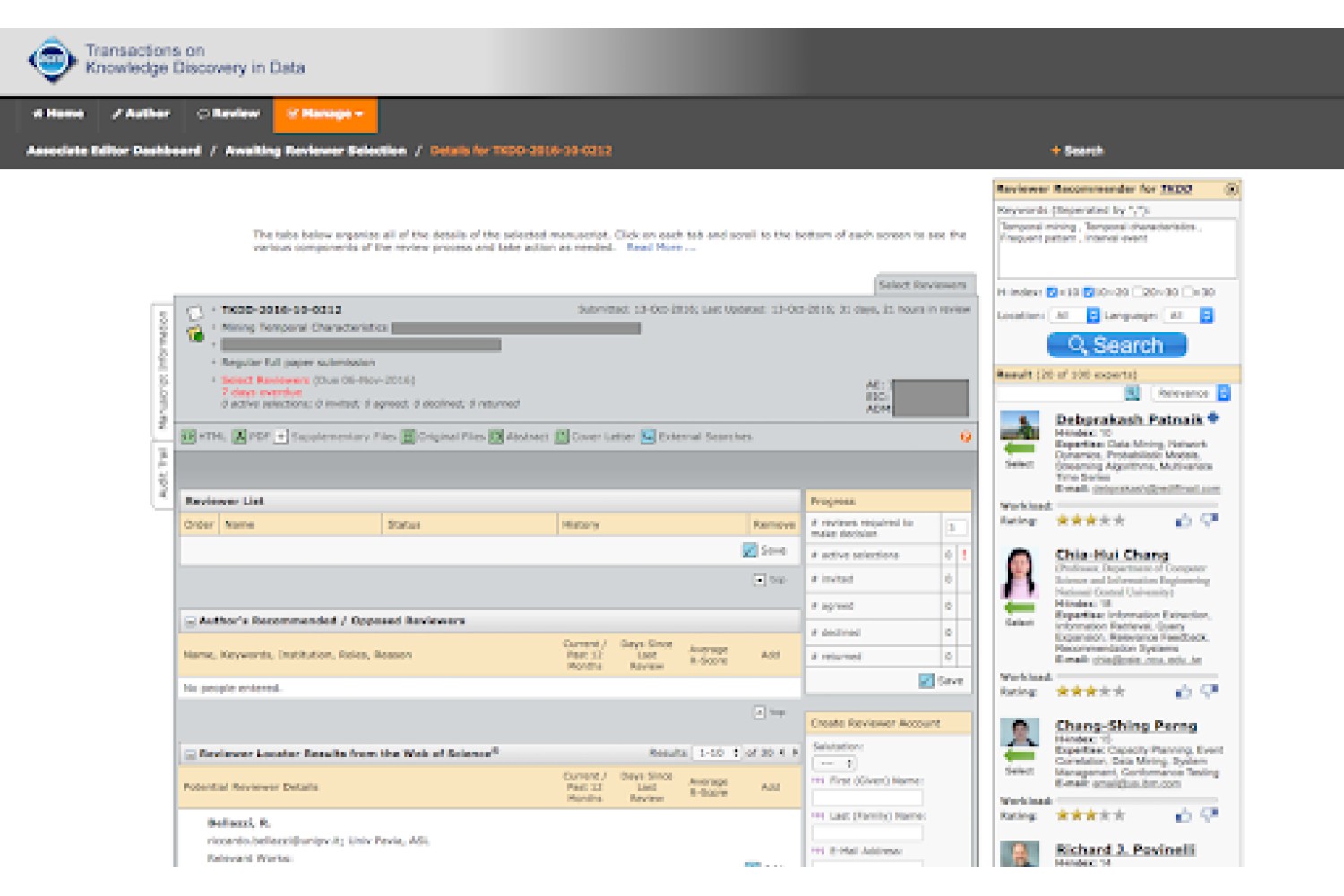
Task: Open Richard J. Povinelli profile link
Action: (1125, 849)
